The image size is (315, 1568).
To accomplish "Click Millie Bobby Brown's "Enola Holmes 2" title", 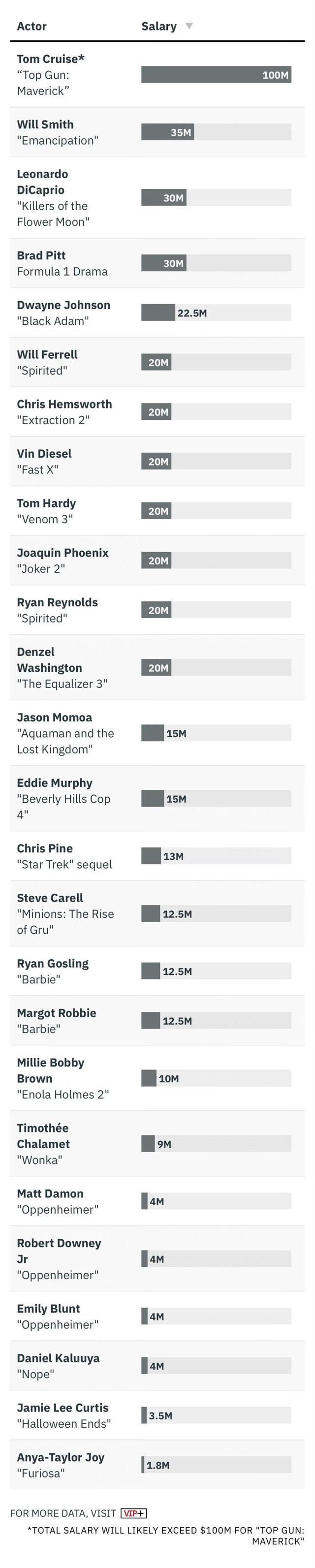I will tap(63, 1095).
